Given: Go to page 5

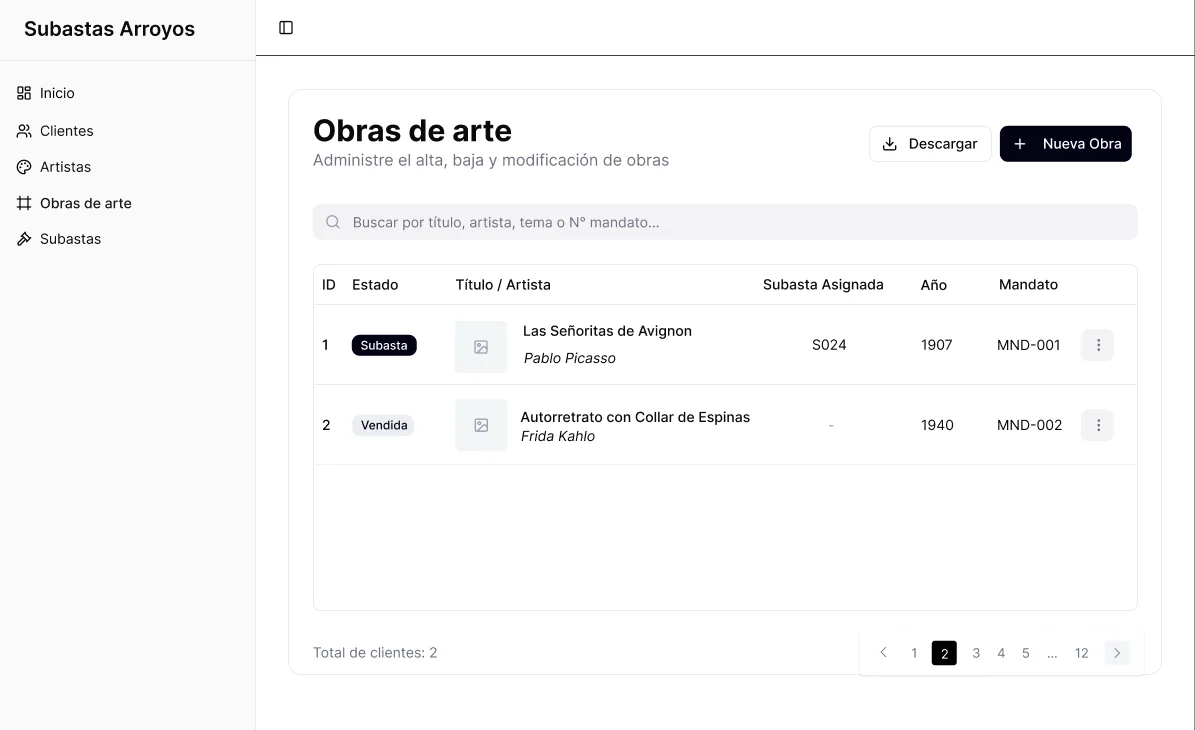Looking at the screenshot, I should pos(1026,653).
